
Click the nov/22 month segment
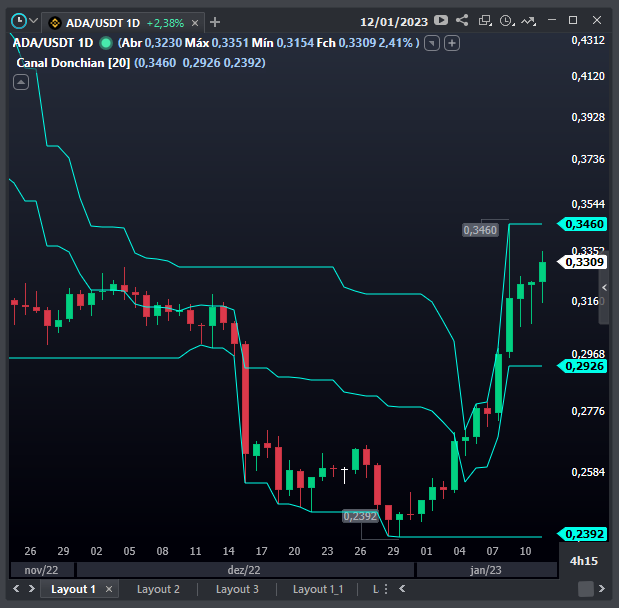(41, 570)
